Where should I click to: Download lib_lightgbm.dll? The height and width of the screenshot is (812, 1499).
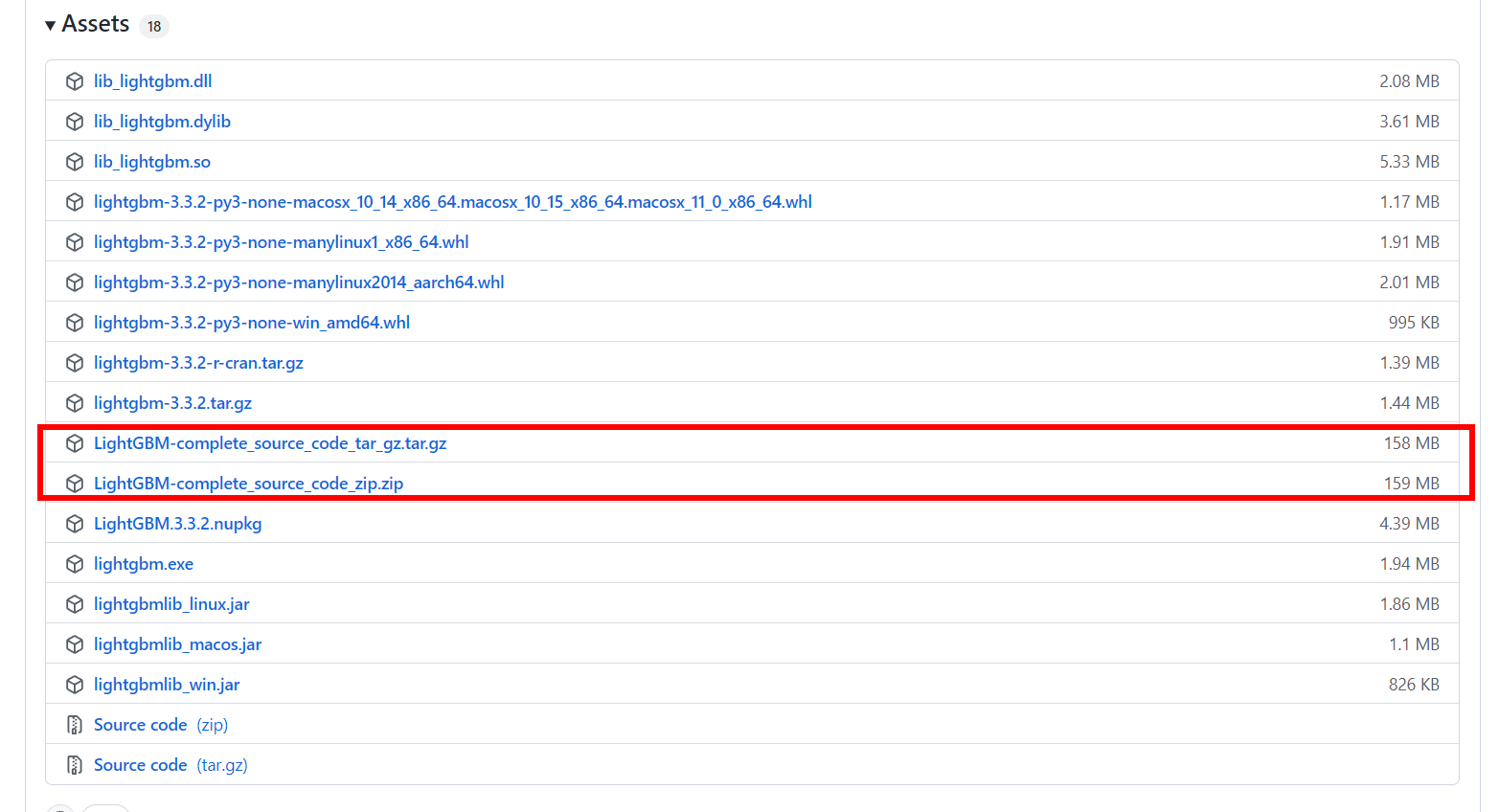tap(153, 81)
